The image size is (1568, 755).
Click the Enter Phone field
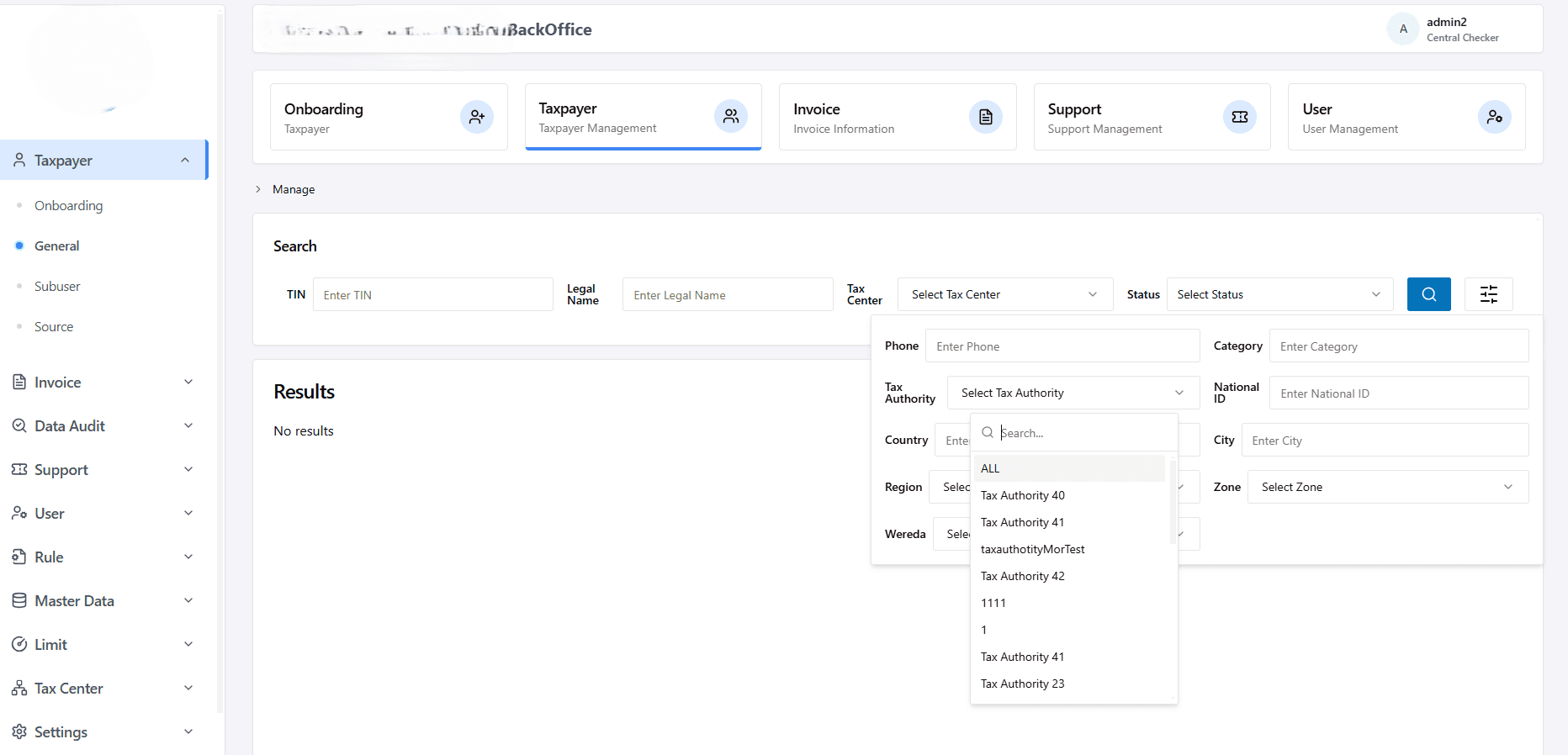(x=1062, y=346)
